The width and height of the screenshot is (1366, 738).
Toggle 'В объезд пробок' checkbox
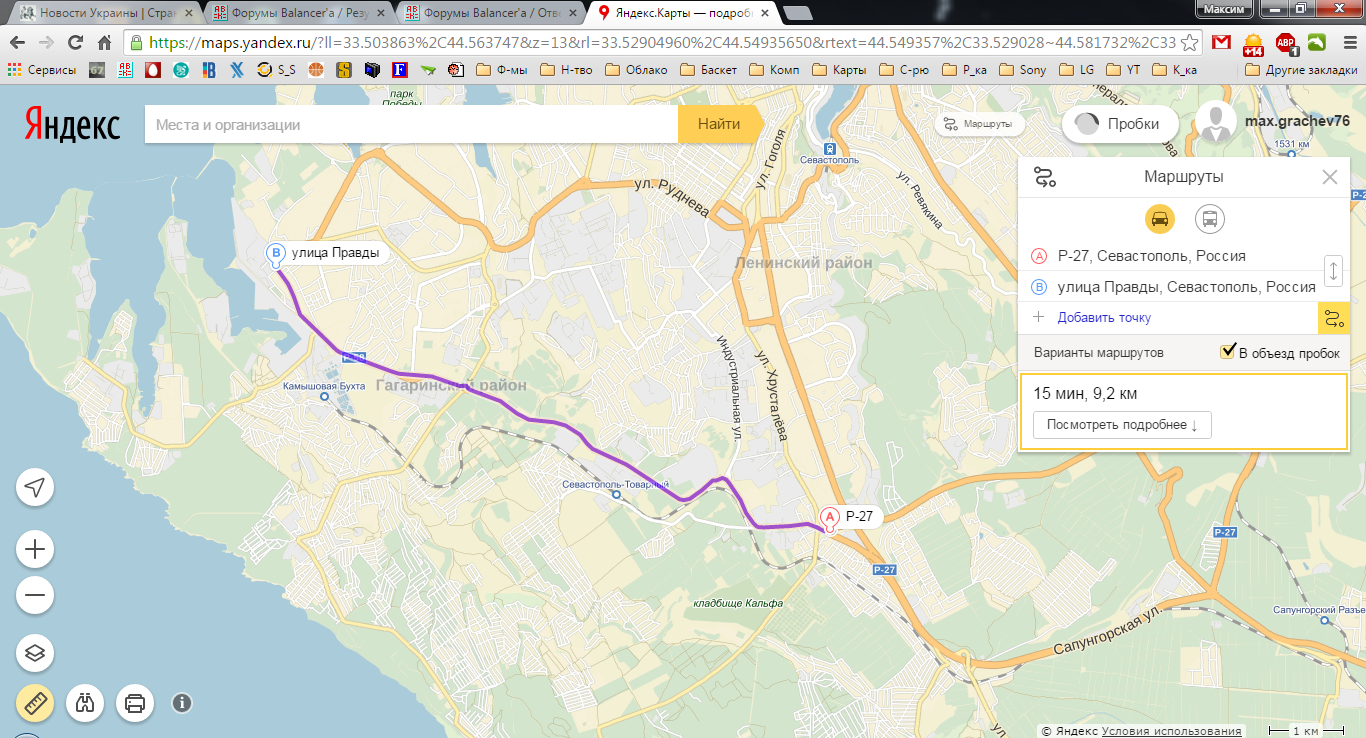(1228, 352)
